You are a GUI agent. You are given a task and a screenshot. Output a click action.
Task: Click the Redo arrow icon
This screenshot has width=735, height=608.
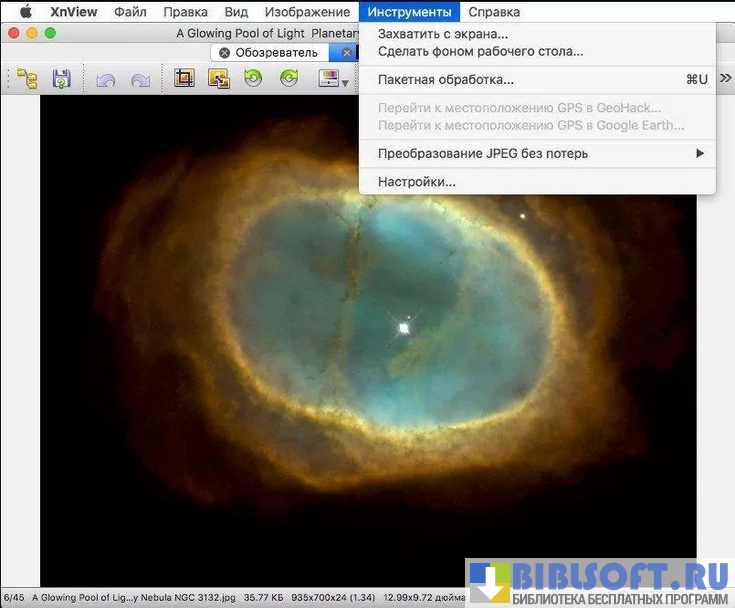click(140, 79)
